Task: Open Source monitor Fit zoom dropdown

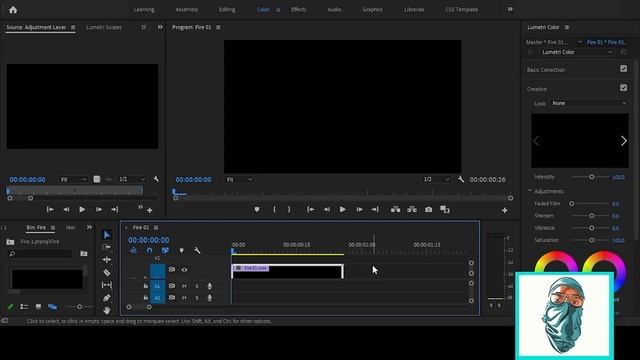Action: [73, 179]
